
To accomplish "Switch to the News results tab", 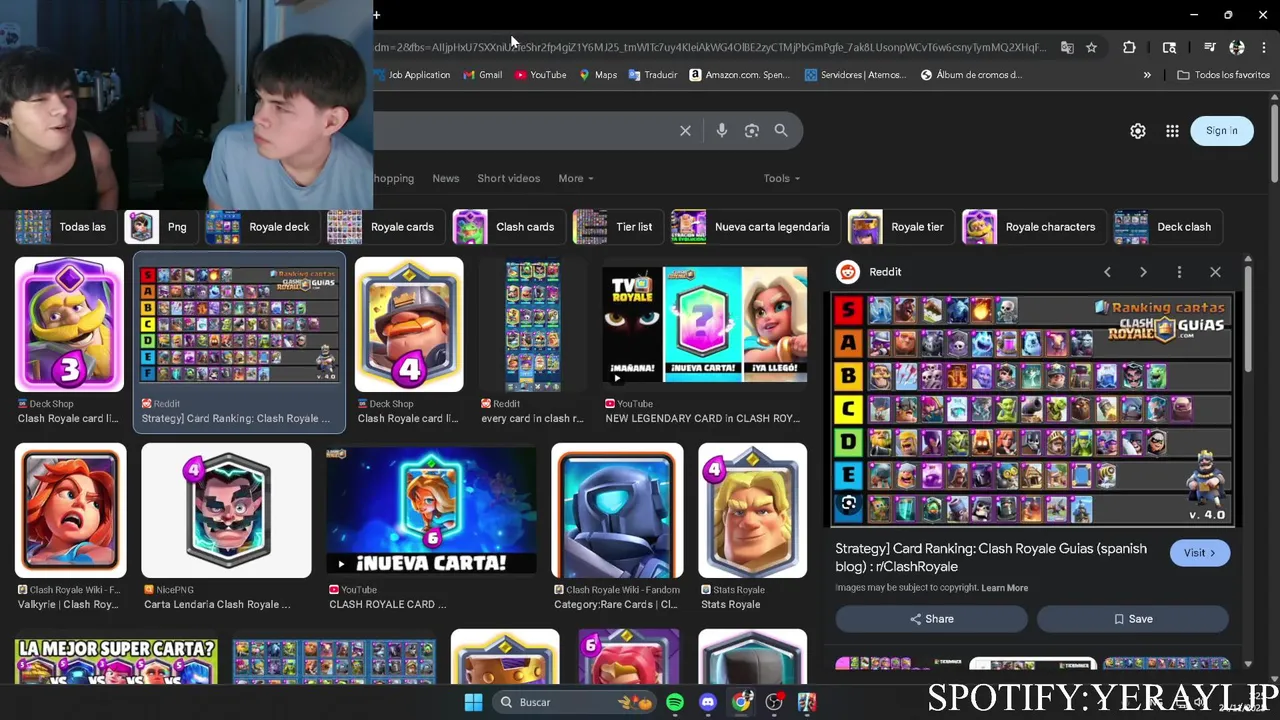I will coord(446,178).
